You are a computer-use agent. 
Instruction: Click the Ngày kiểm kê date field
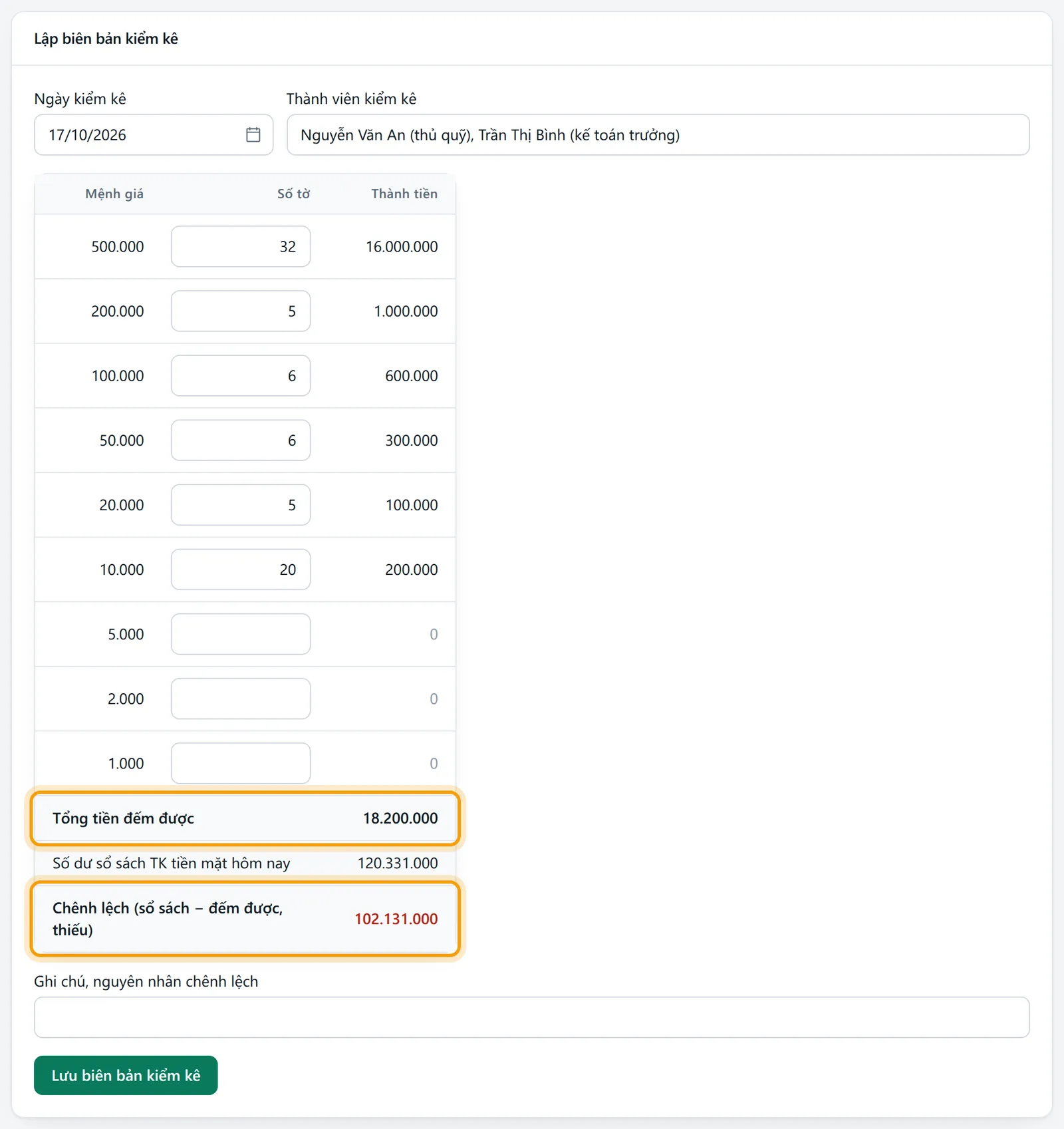coord(154,134)
